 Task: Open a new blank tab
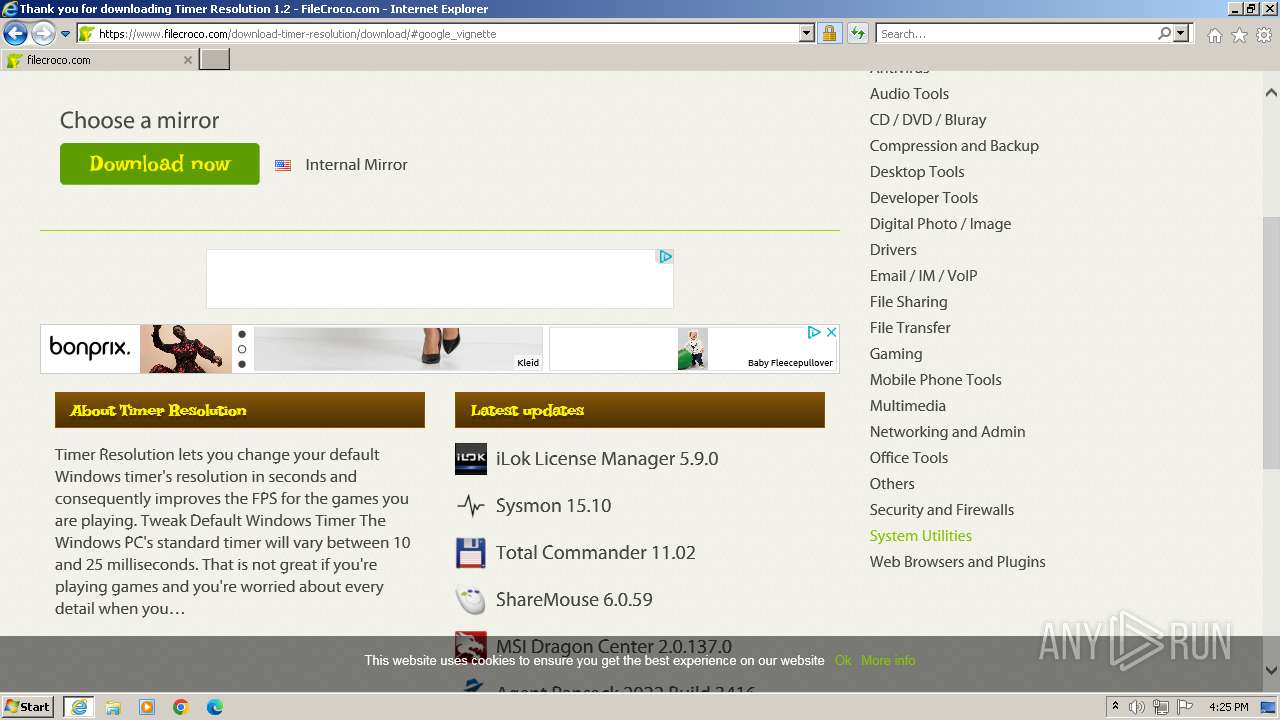[x=215, y=60]
